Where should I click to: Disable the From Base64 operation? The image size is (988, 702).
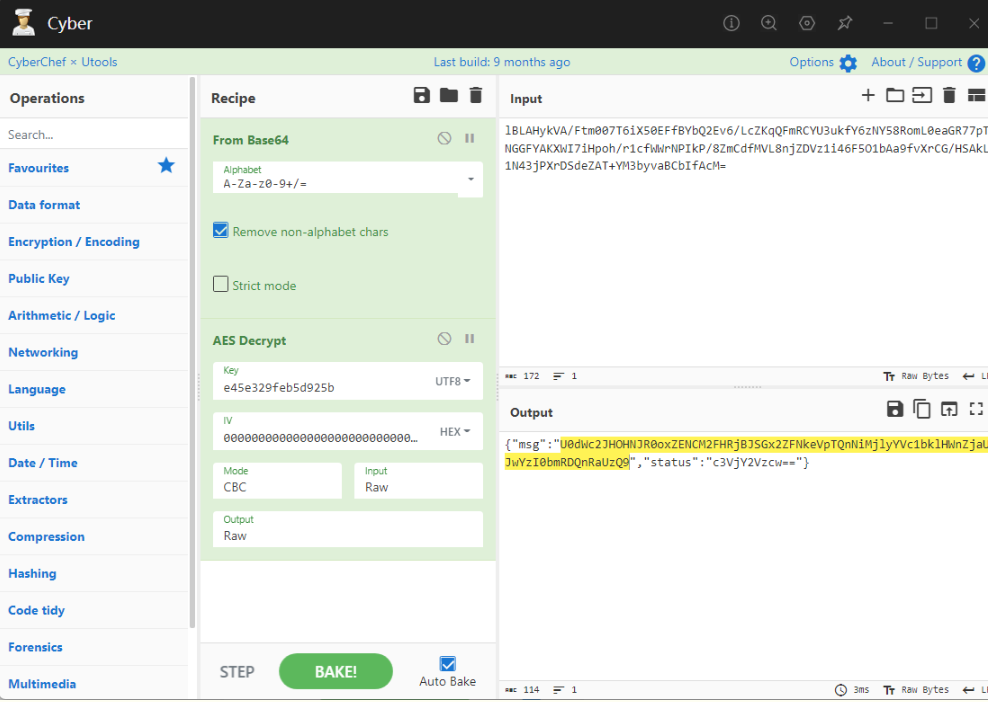click(444, 139)
